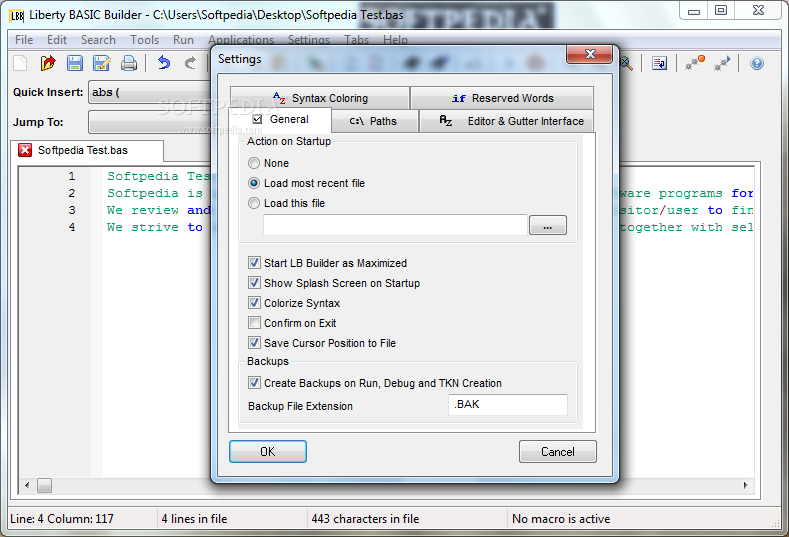Open the Quick Insert combo box
This screenshot has height=537, width=789.
150,92
